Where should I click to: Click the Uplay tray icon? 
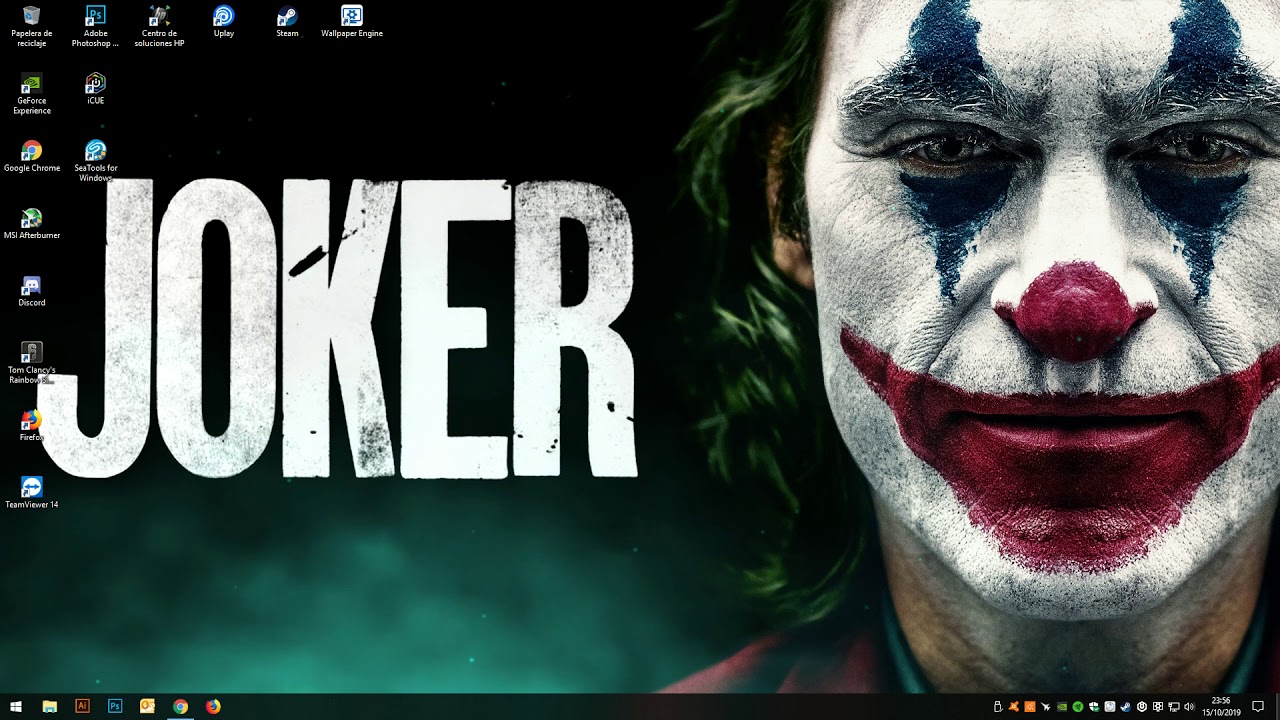point(1142,707)
